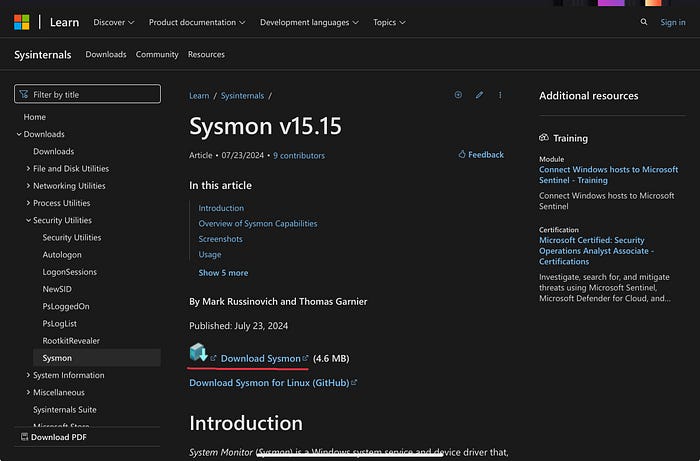Expand System Information node
The width and height of the screenshot is (700, 461).
[28, 375]
